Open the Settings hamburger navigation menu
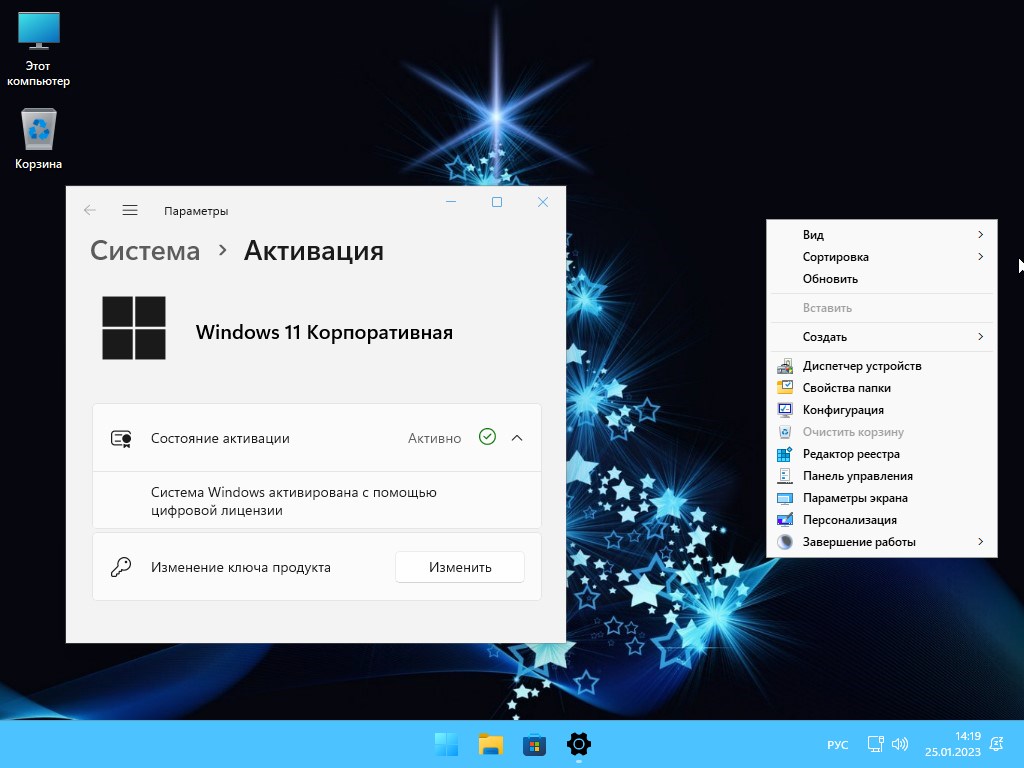This screenshot has height=768, width=1024. (130, 210)
